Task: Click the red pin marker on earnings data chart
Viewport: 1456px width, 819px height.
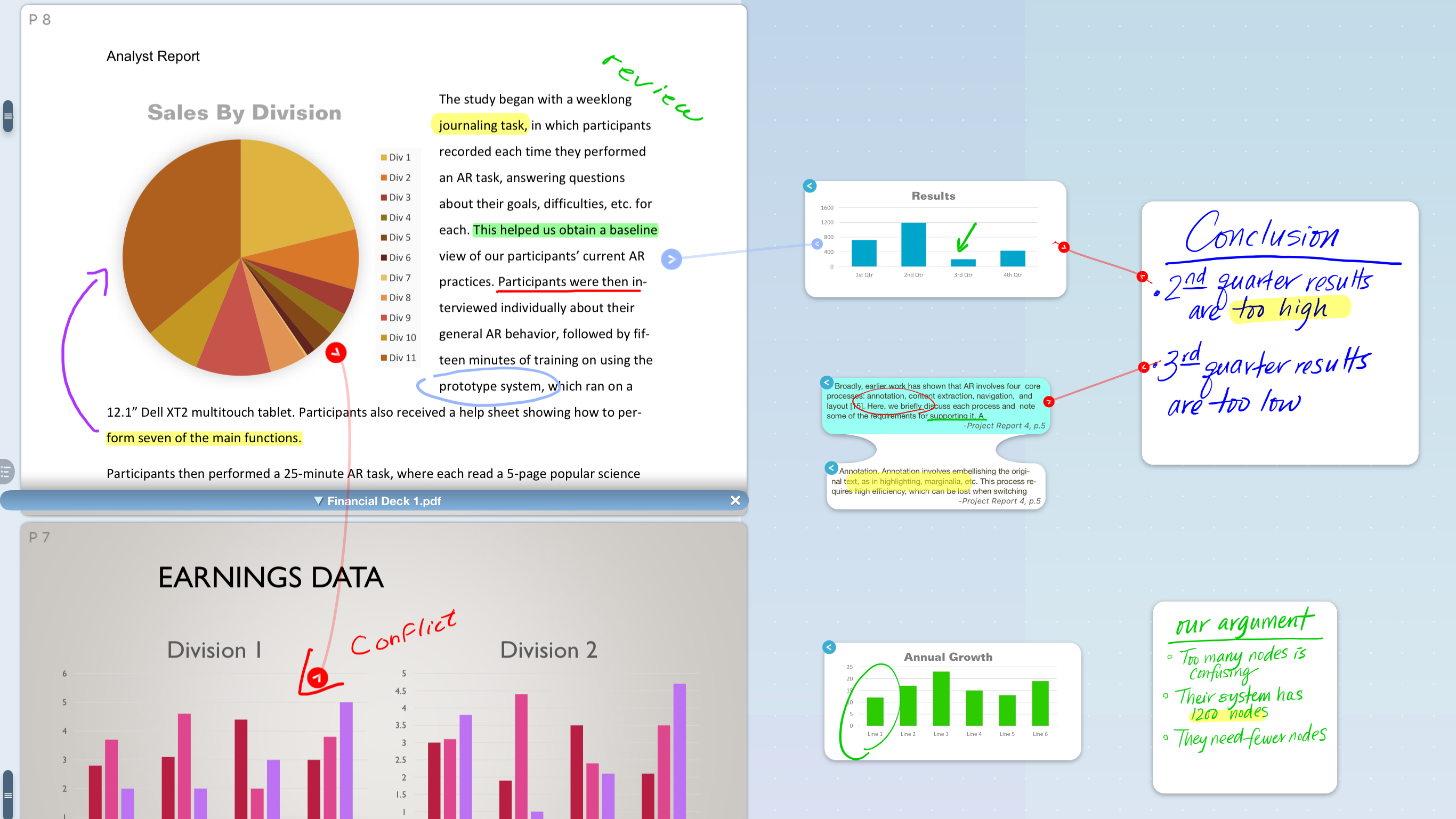Action: [x=317, y=676]
